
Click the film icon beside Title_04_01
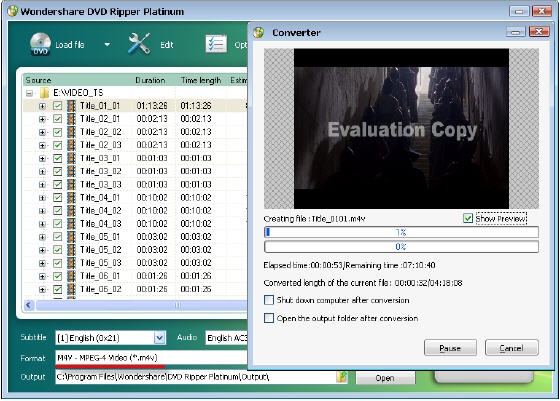[71, 197]
